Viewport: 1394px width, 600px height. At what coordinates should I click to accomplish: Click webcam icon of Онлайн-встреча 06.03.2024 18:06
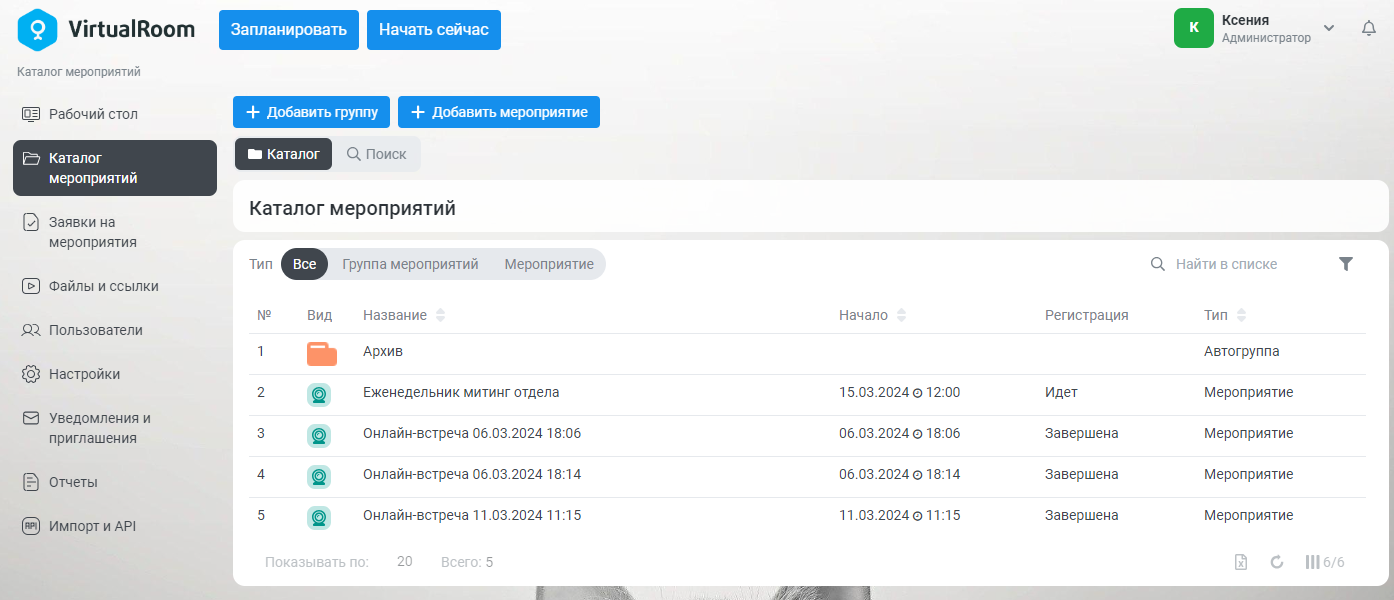pos(319,436)
